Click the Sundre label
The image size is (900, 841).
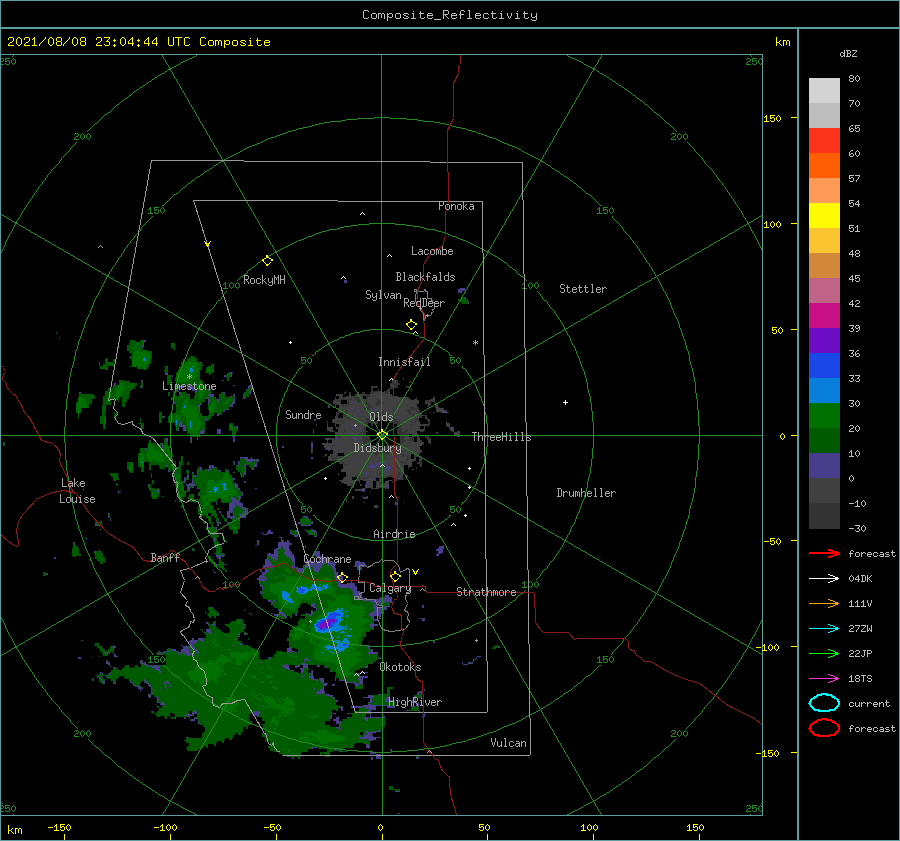point(303,414)
